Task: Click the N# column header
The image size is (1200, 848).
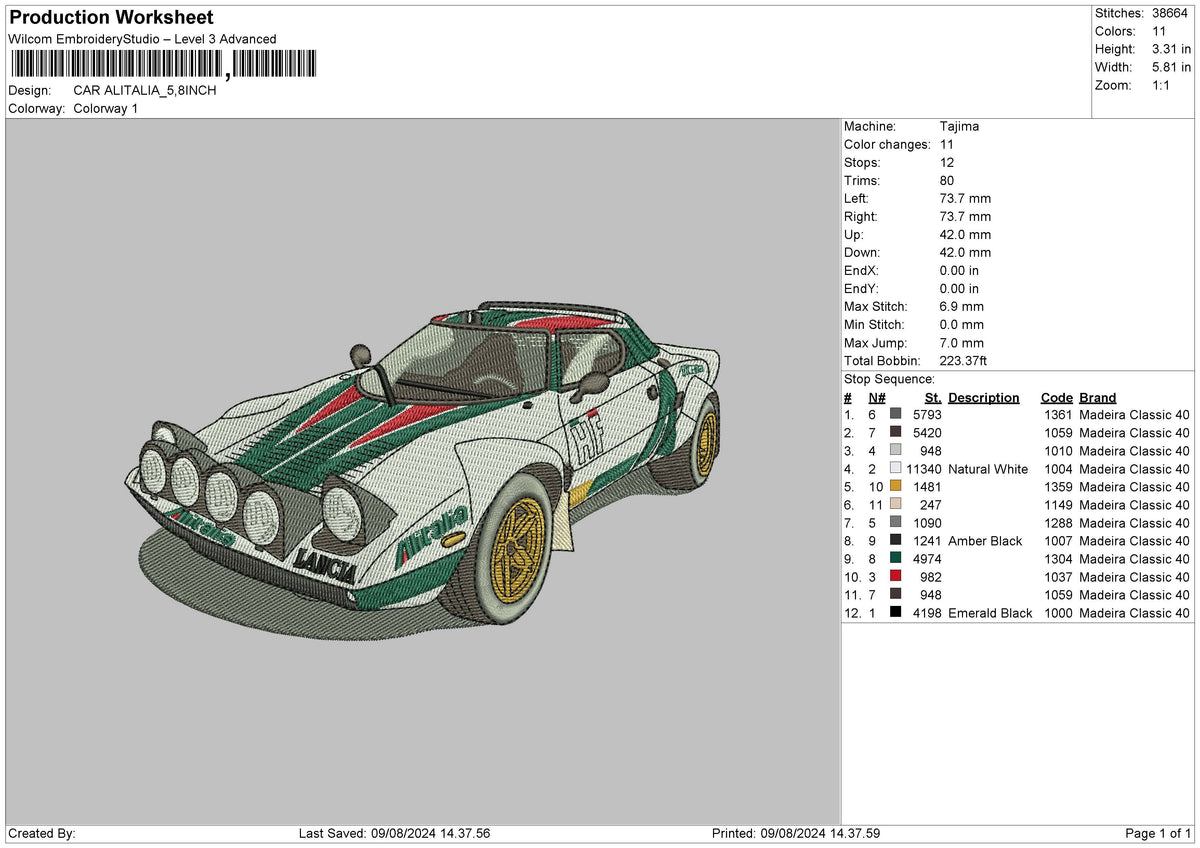Action: point(877,397)
